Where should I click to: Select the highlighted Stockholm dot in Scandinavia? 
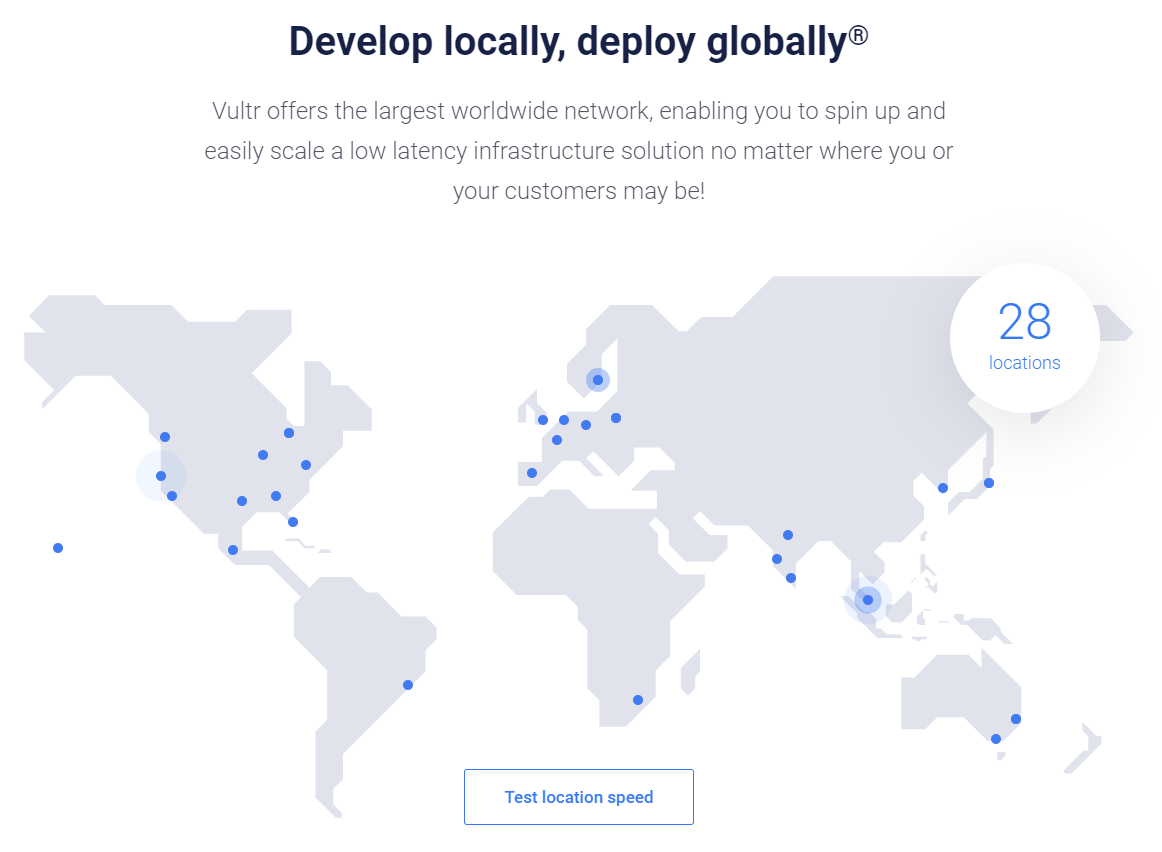click(x=598, y=380)
